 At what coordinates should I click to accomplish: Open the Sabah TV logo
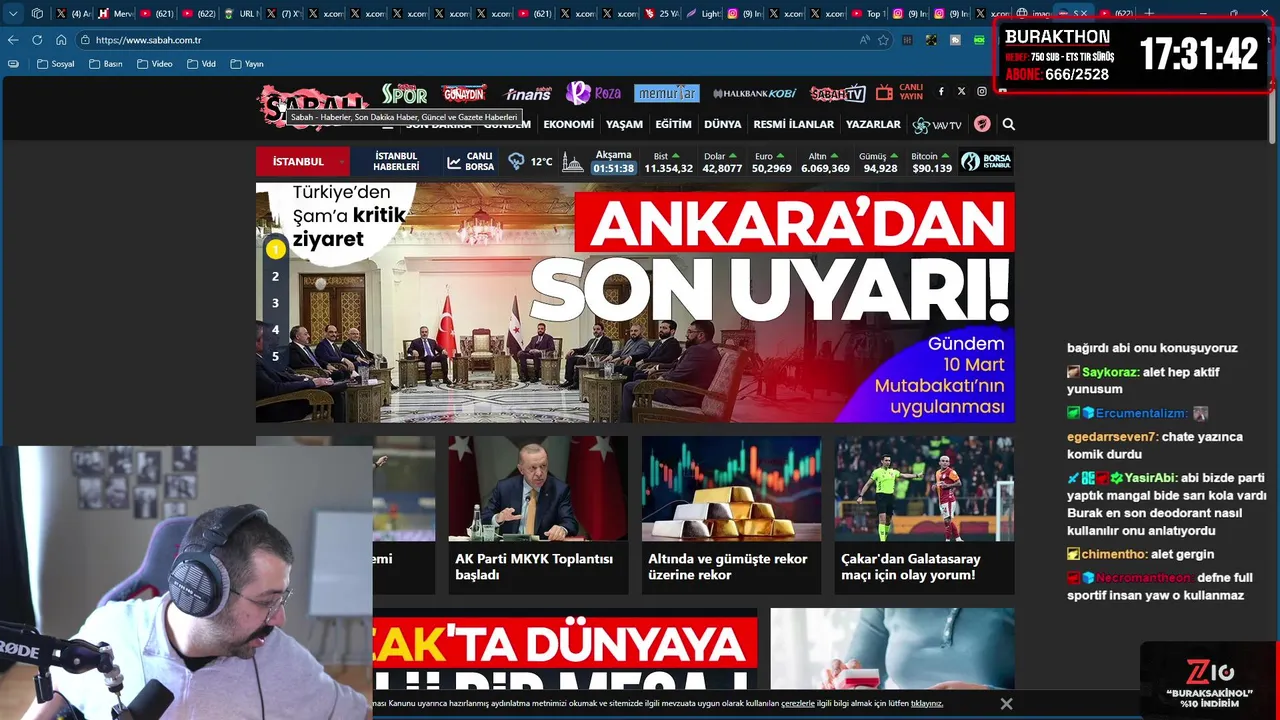click(x=837, y=93)
